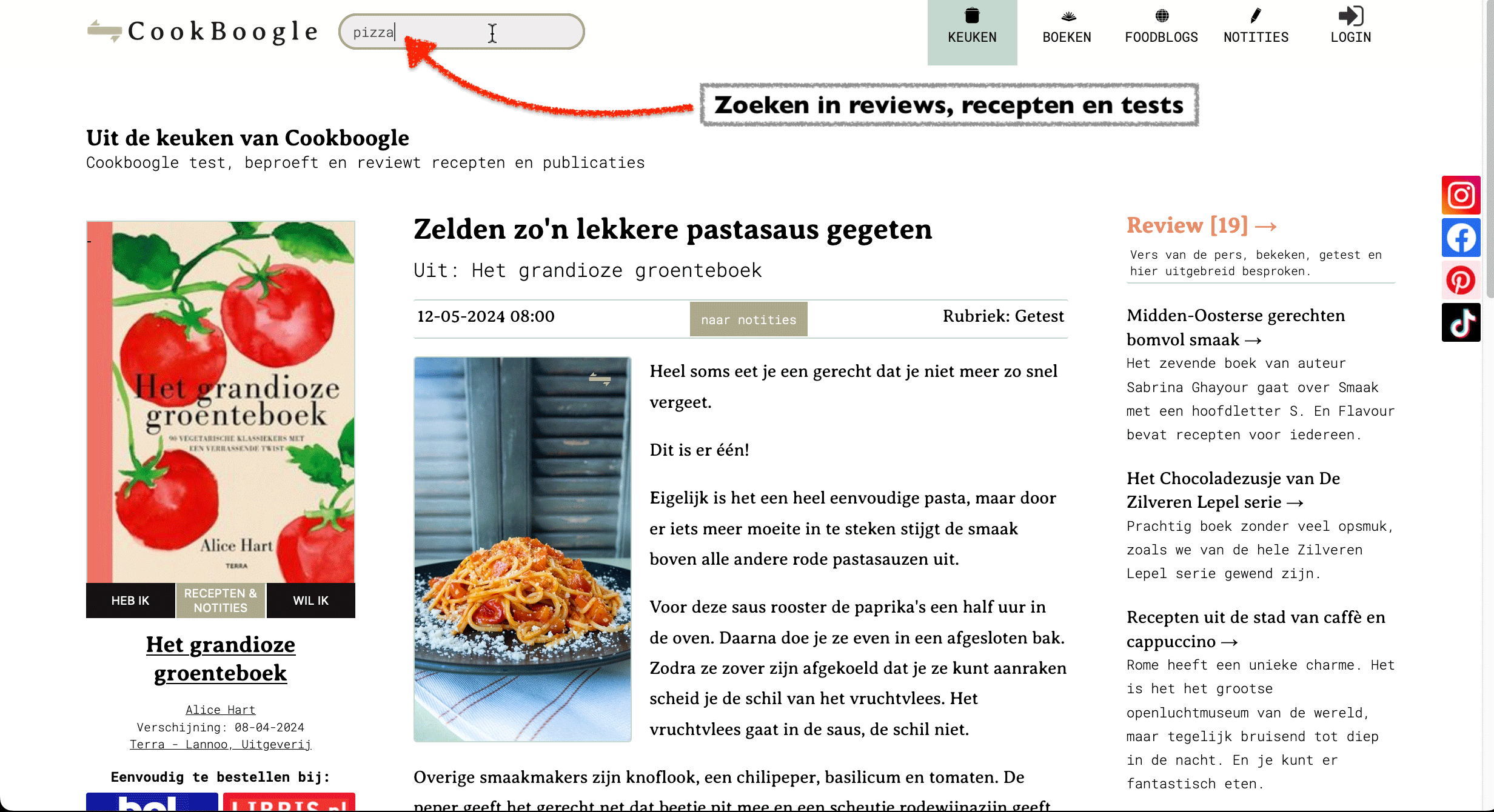Open Het Chocoladezusje article link
The height and width of the screenshot is (812, 1494).
pyautogui.click(x=1233, y=490)
